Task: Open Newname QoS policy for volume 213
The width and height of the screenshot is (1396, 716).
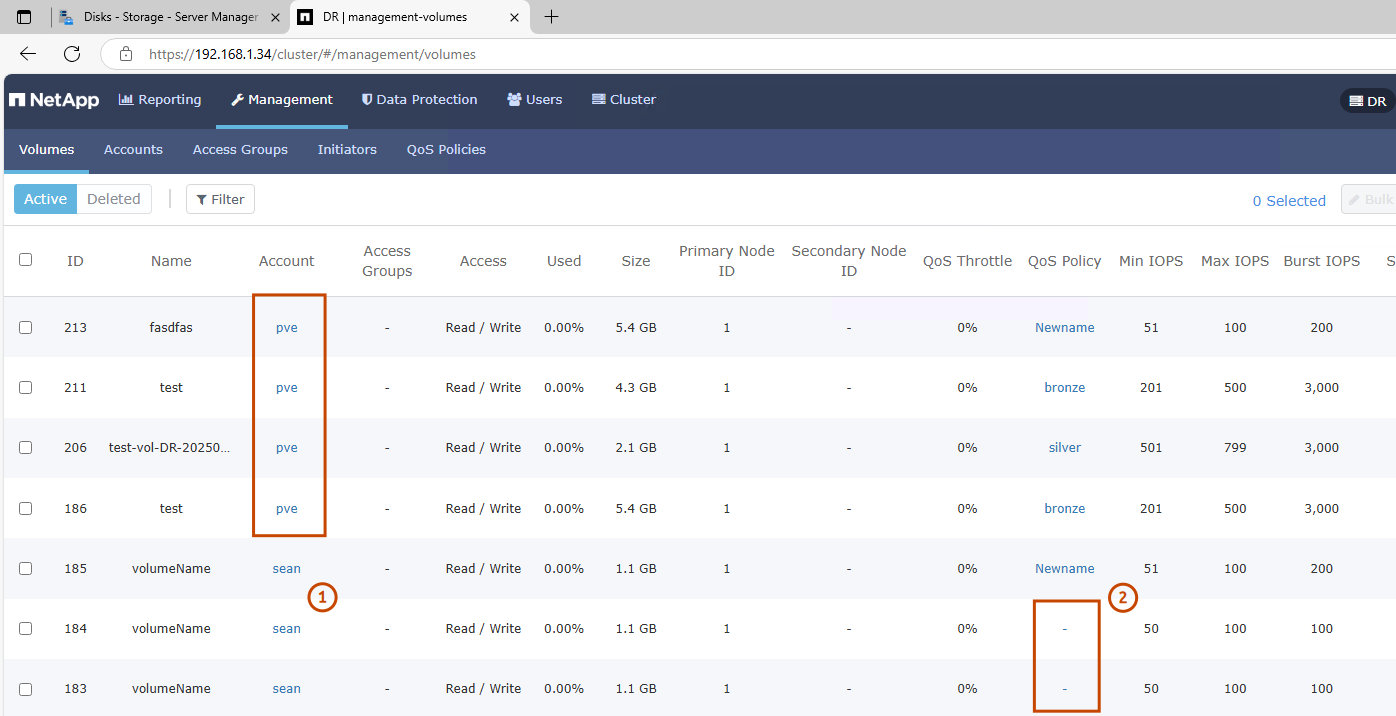Action: (x=1064, y=327)
